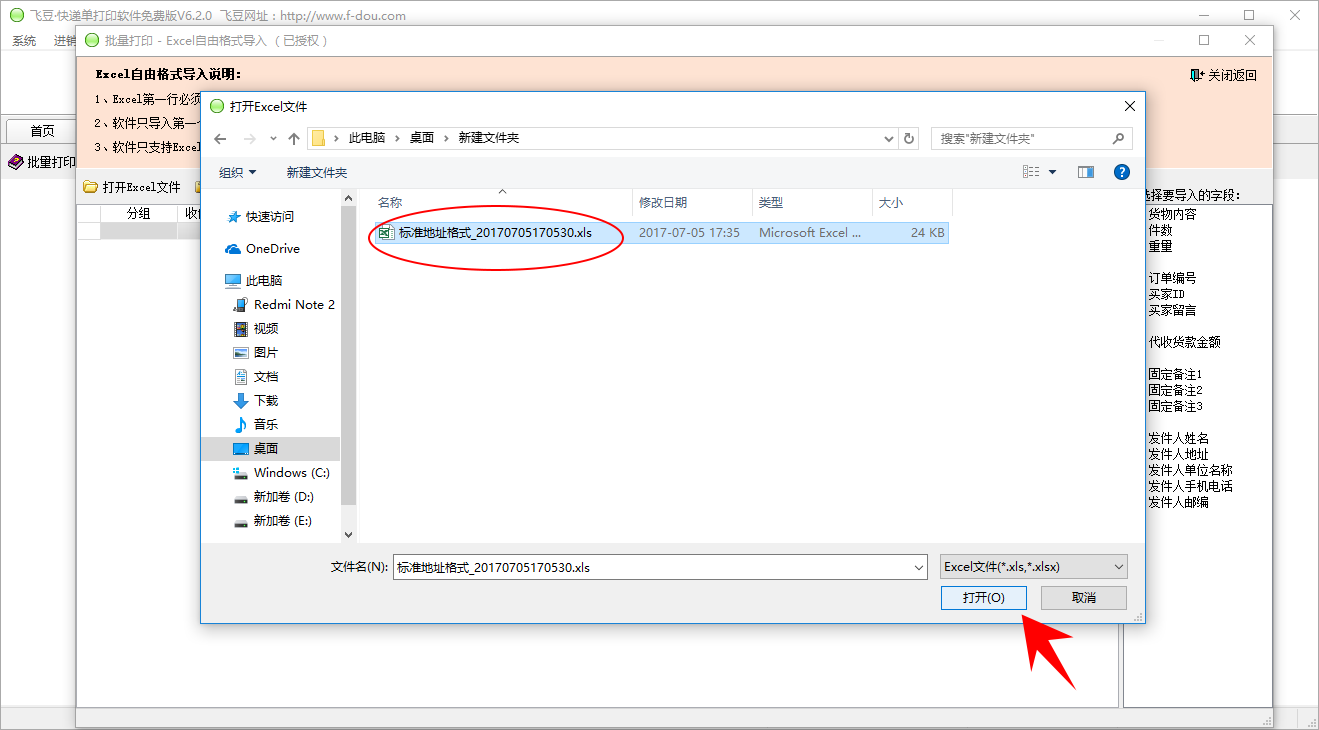Close the 打开Excel文件 dialog

[1130, 106]
